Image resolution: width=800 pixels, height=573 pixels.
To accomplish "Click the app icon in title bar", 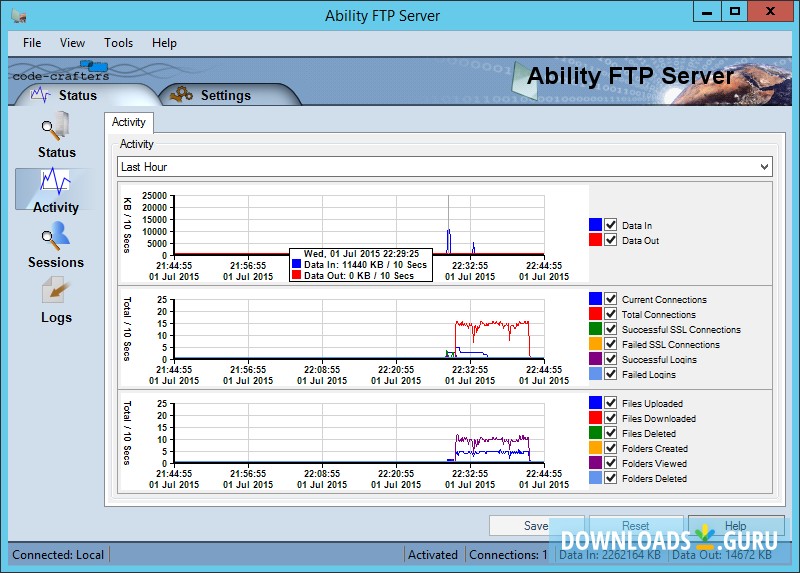I will [x=19, y=16].
